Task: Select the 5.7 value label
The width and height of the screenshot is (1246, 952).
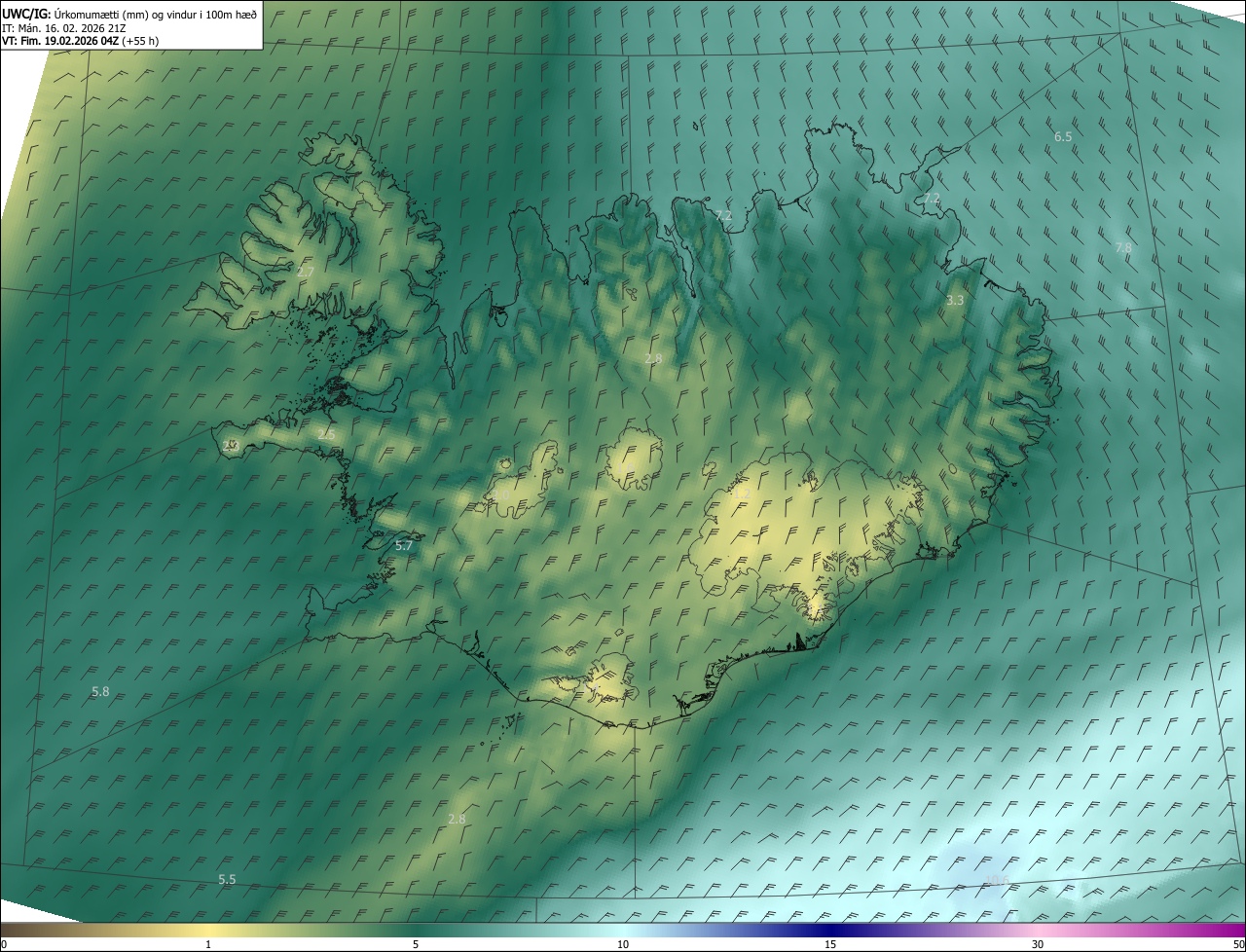Action: point(404,546)
